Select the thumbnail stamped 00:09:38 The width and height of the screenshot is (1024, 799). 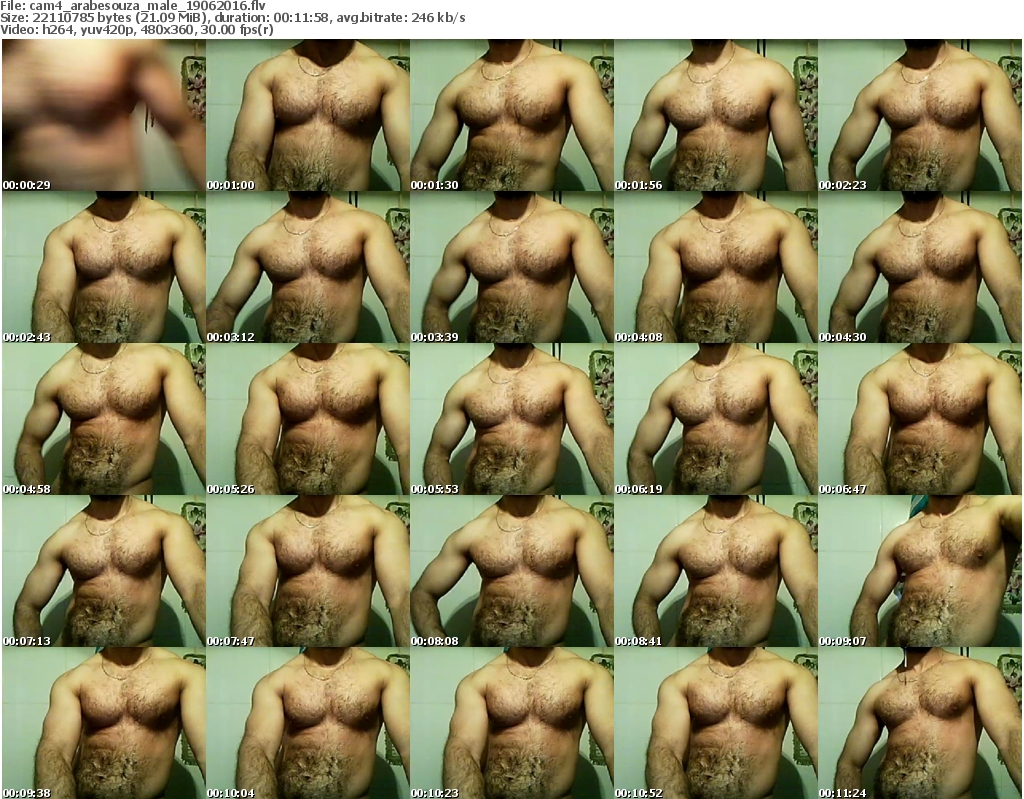tap(104, 723)
